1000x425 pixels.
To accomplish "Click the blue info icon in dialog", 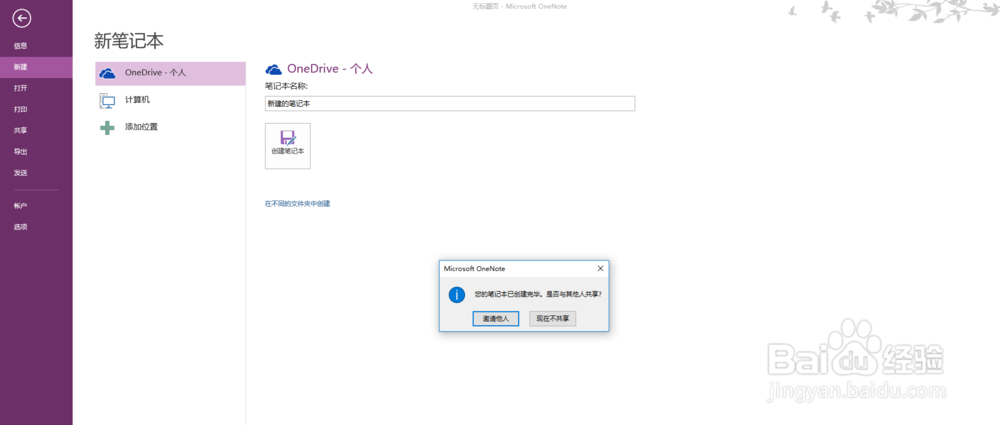I will pos(457,295).
